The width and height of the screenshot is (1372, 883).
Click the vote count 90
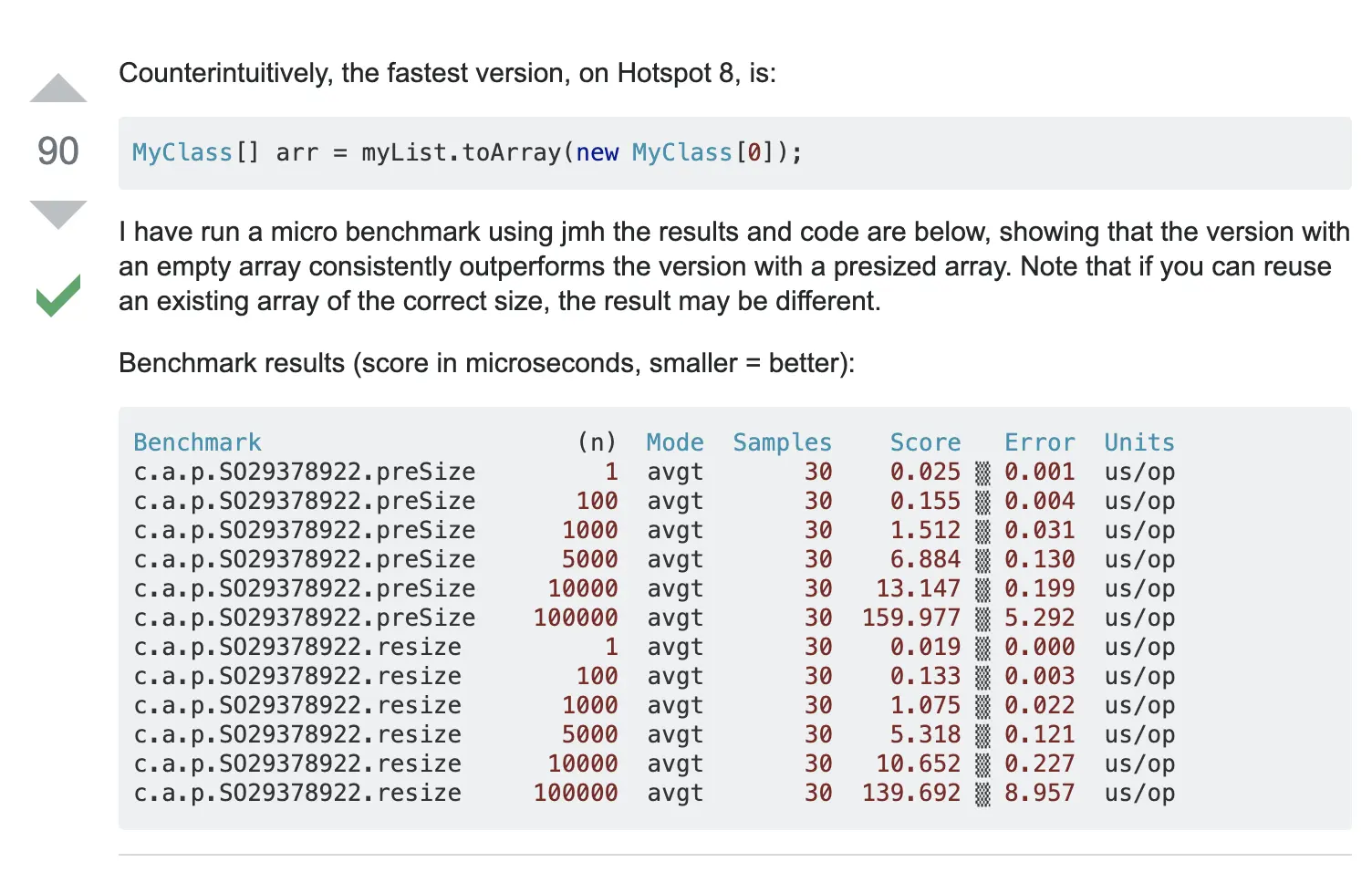click(x=58, y=151)
